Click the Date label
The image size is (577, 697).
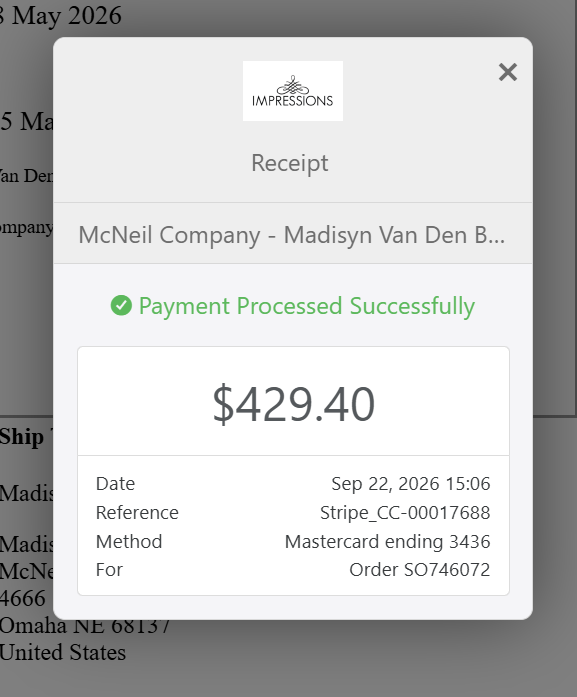point(115,484)
